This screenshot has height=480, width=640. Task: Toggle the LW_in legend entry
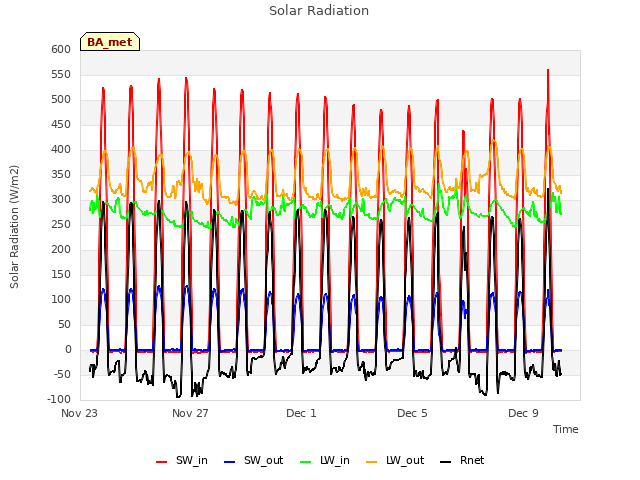click(x=325, y=461)
